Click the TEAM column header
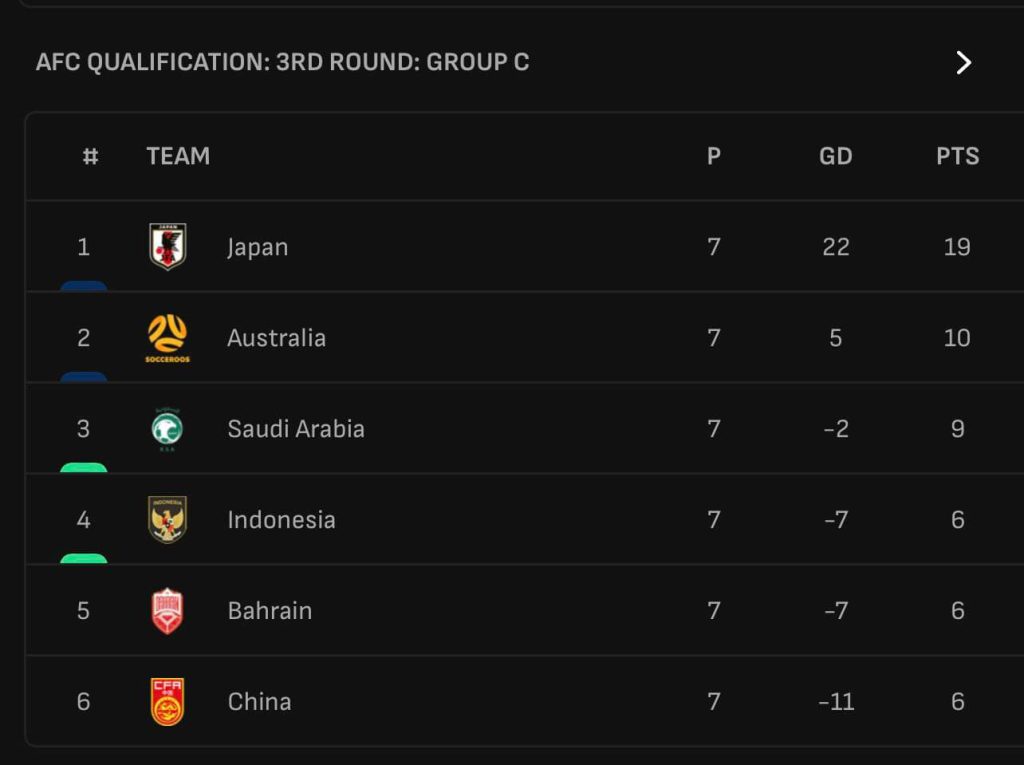1024x765 pixels. 178,156
